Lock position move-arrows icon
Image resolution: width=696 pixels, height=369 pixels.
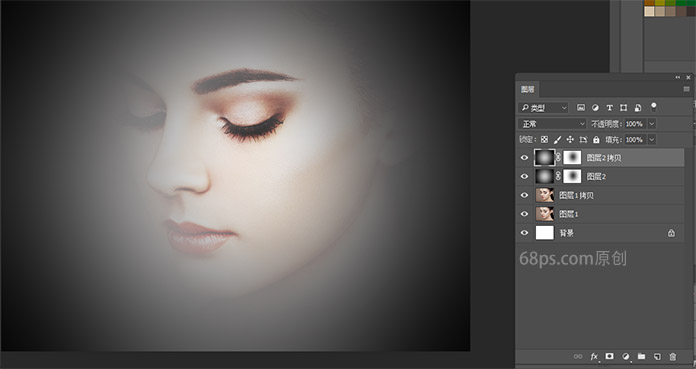(570, 139)
